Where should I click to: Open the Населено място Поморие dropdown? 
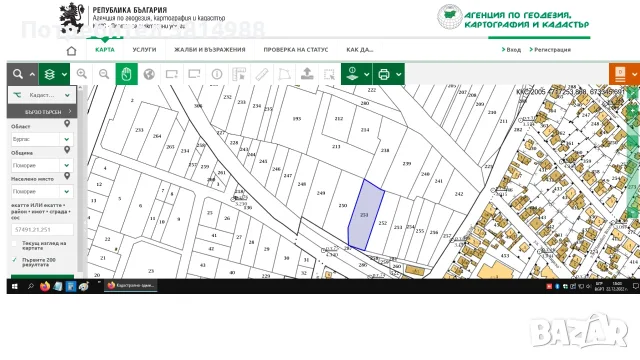(42, 191)
